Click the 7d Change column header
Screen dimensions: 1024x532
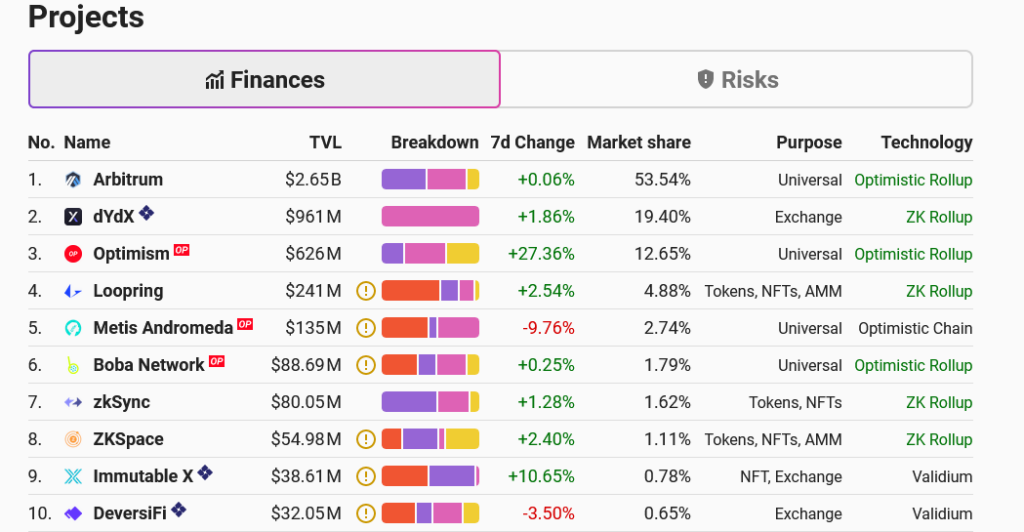click(x=532, y=142)
